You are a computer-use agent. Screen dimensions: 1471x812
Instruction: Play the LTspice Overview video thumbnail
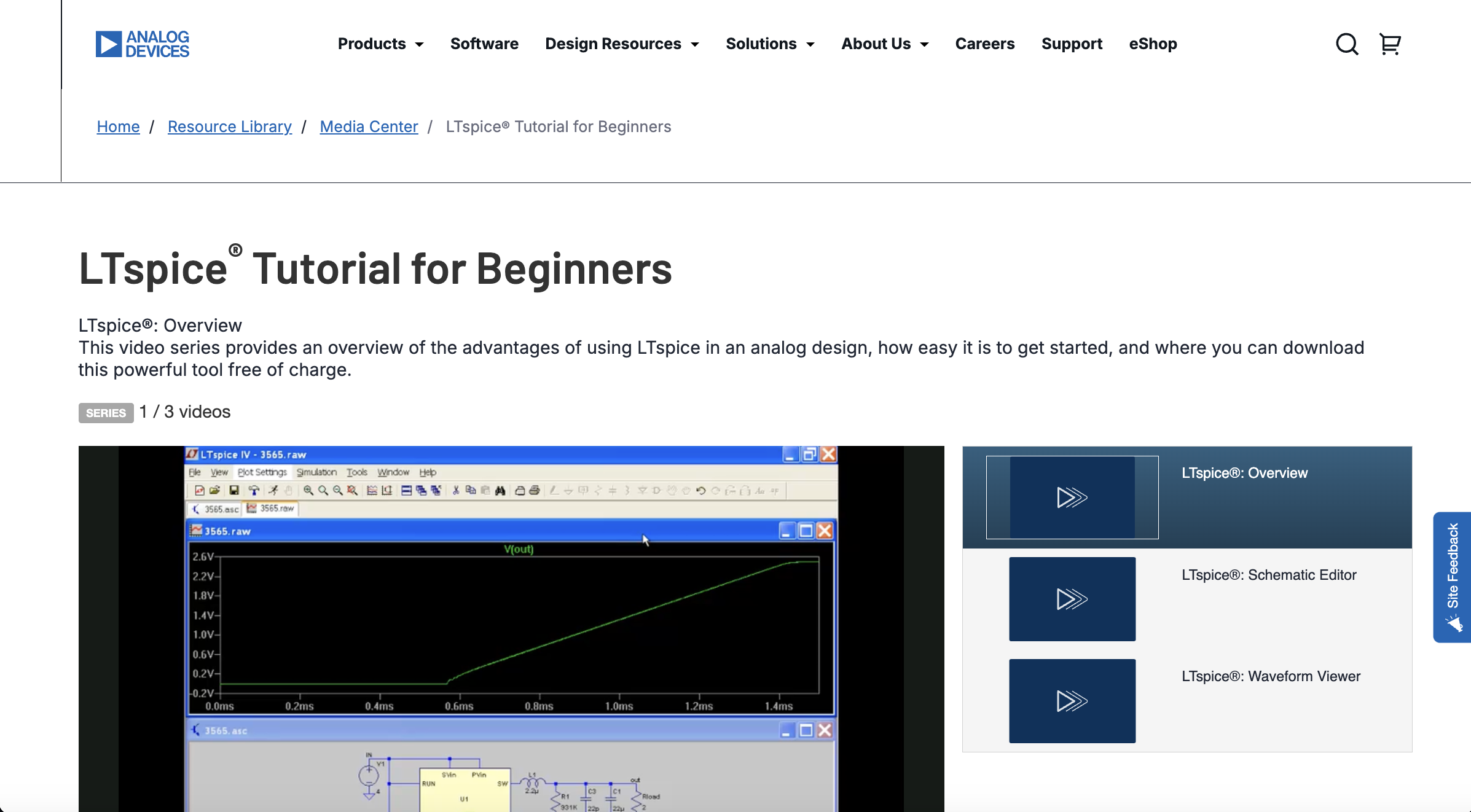(1072, 498)
